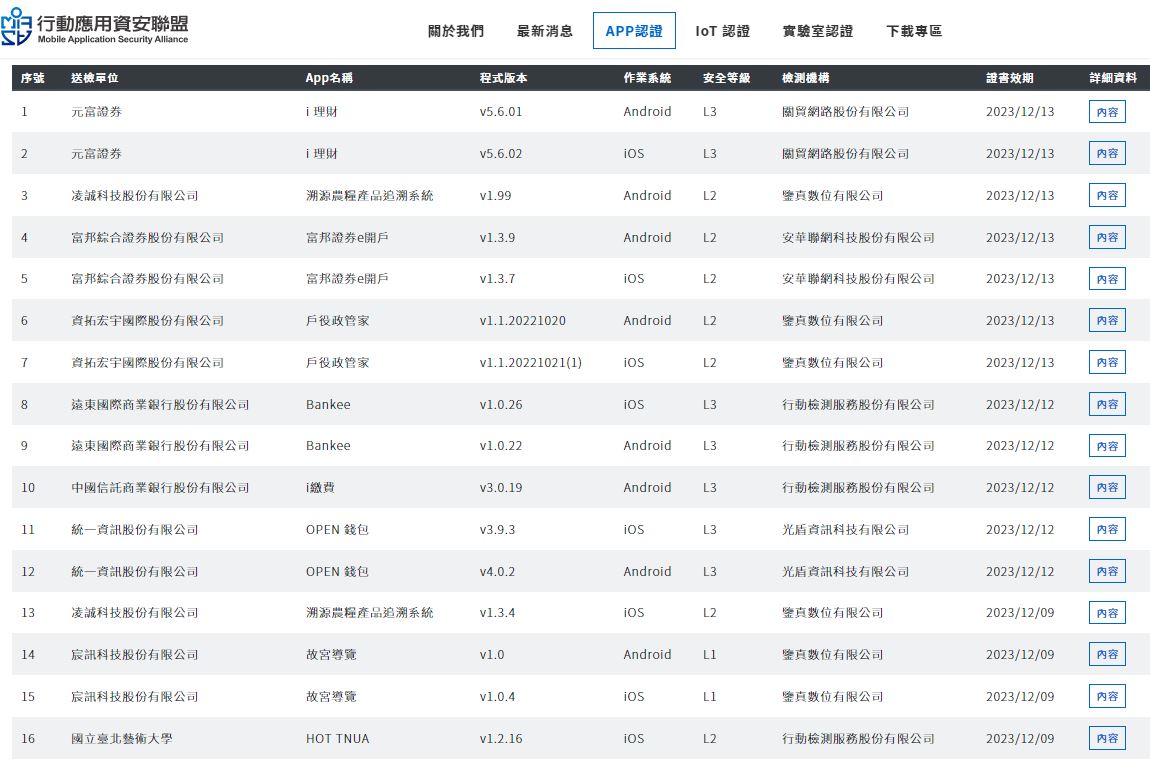Click the 作業系統 column header
The width and height of the screenshot is (1150, 765).
tap(647, 78)
